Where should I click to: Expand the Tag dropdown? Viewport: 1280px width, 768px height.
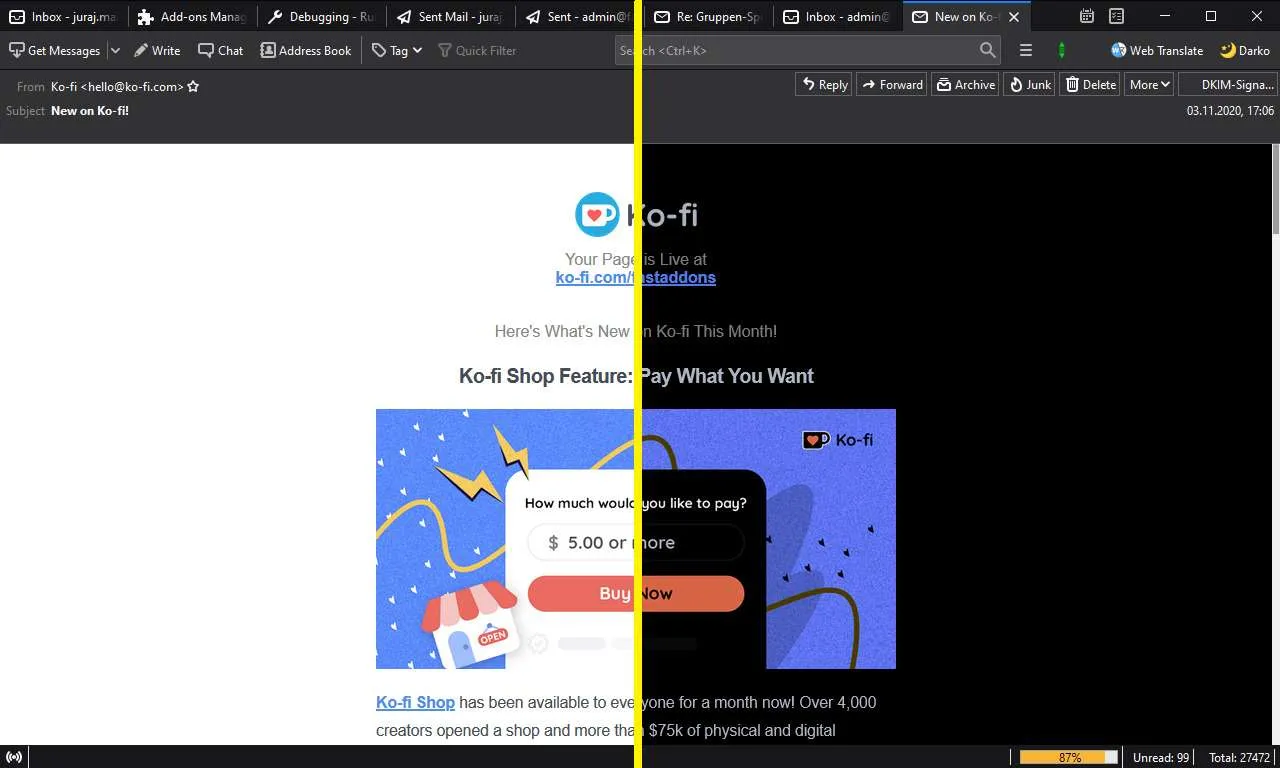click(x=397, y=50)
